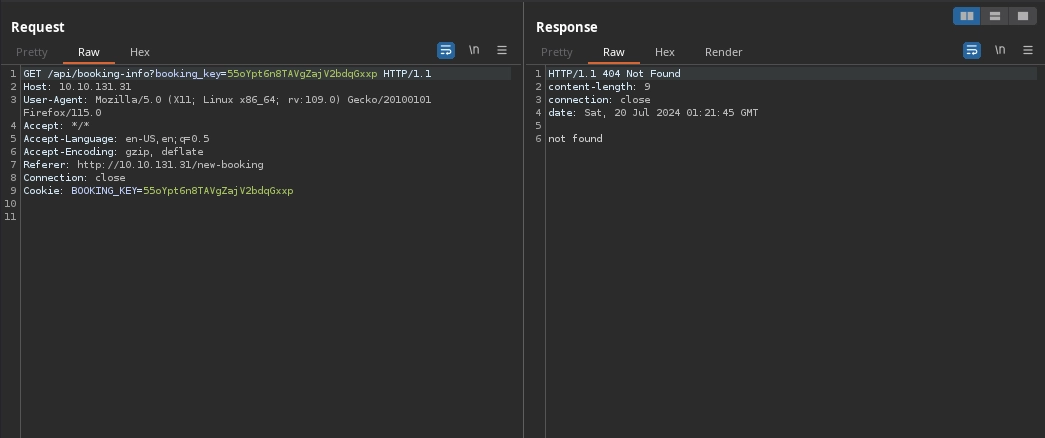Click the 'not found' response body text

click(x=575, y=139)
